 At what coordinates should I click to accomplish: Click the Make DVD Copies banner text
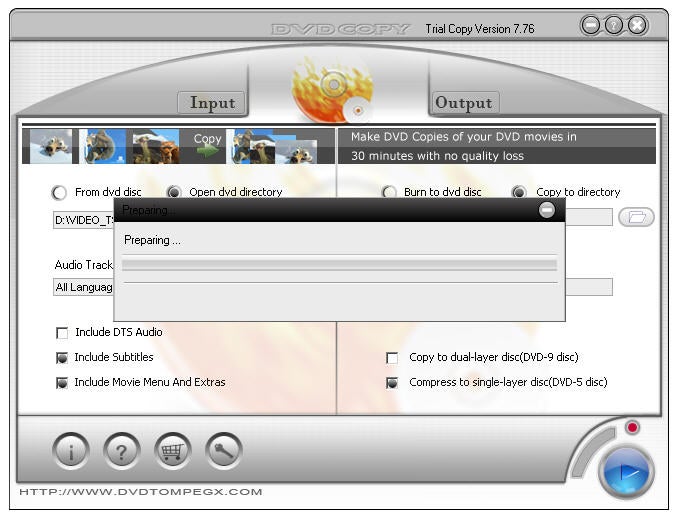[x=464, y=137]
